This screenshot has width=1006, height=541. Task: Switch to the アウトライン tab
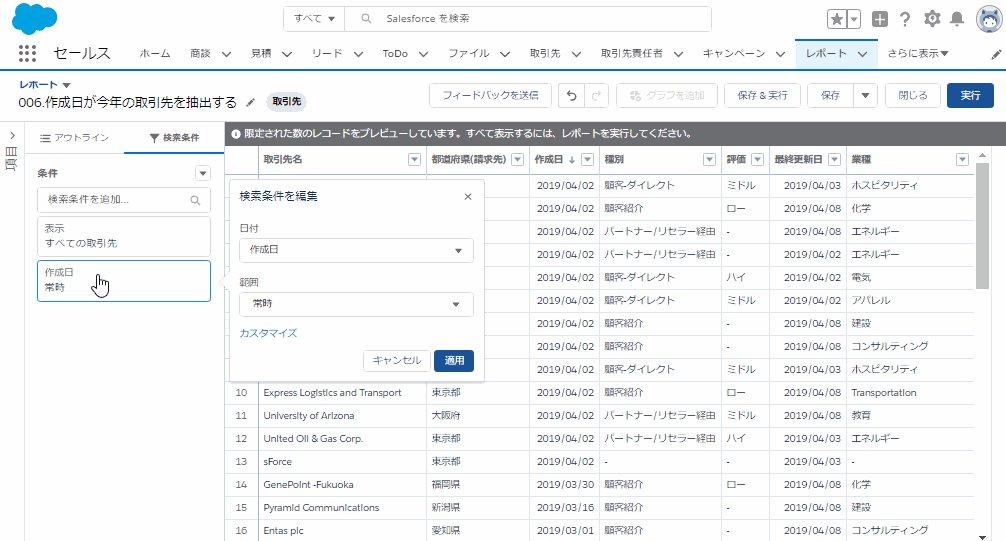tap(74, 138)
